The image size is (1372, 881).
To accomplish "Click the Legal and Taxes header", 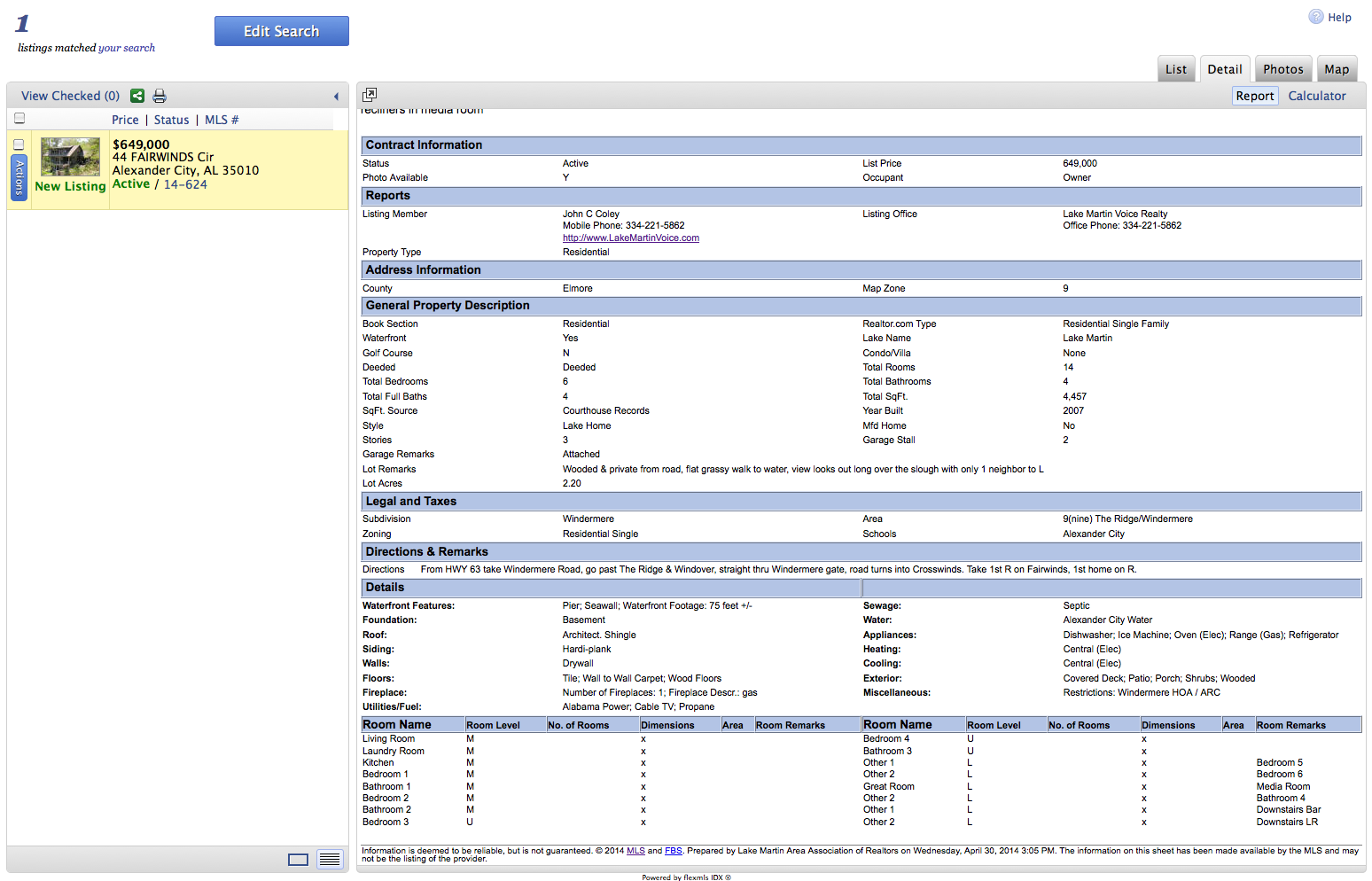I will click(861, 502).
